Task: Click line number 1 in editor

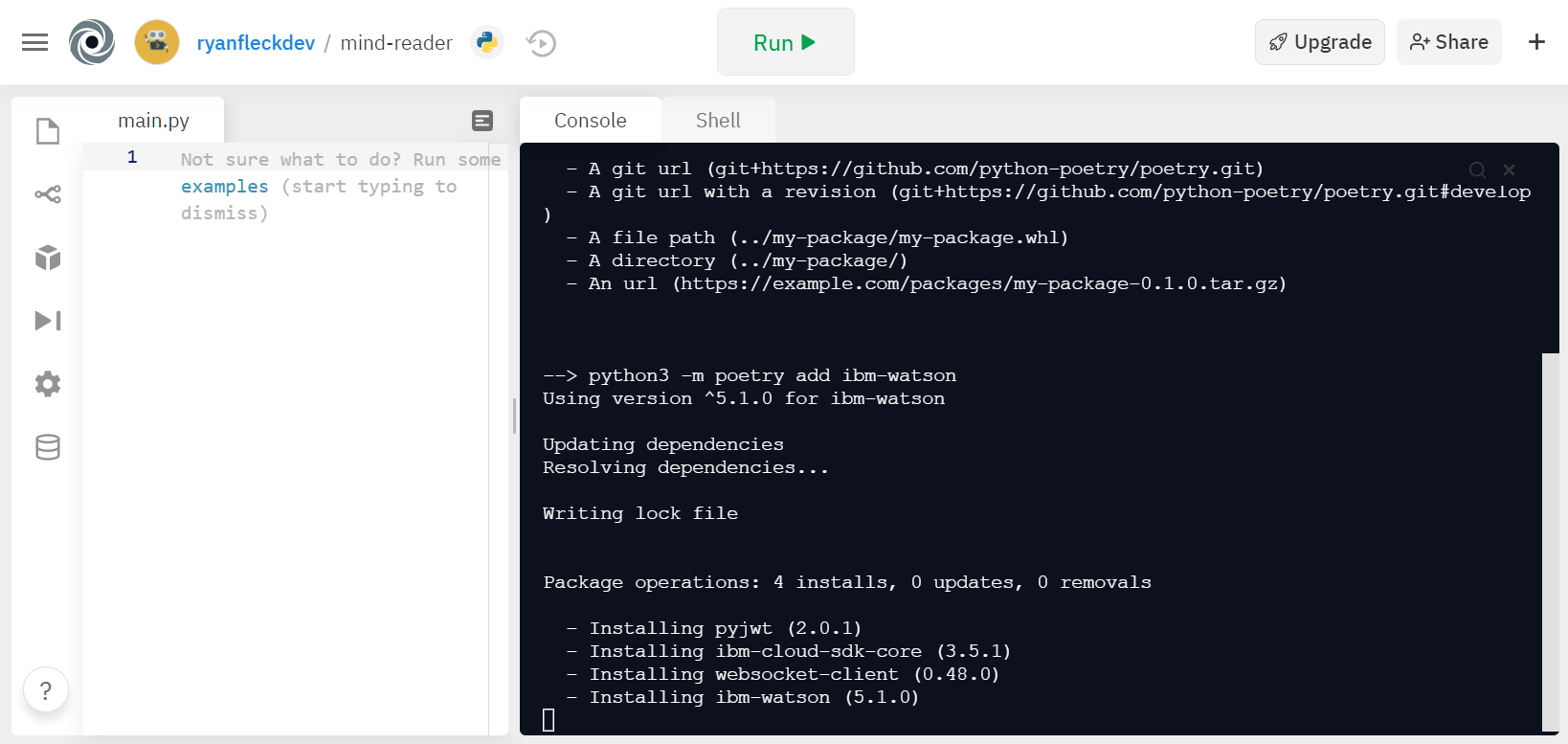Action: coord(132,157)
